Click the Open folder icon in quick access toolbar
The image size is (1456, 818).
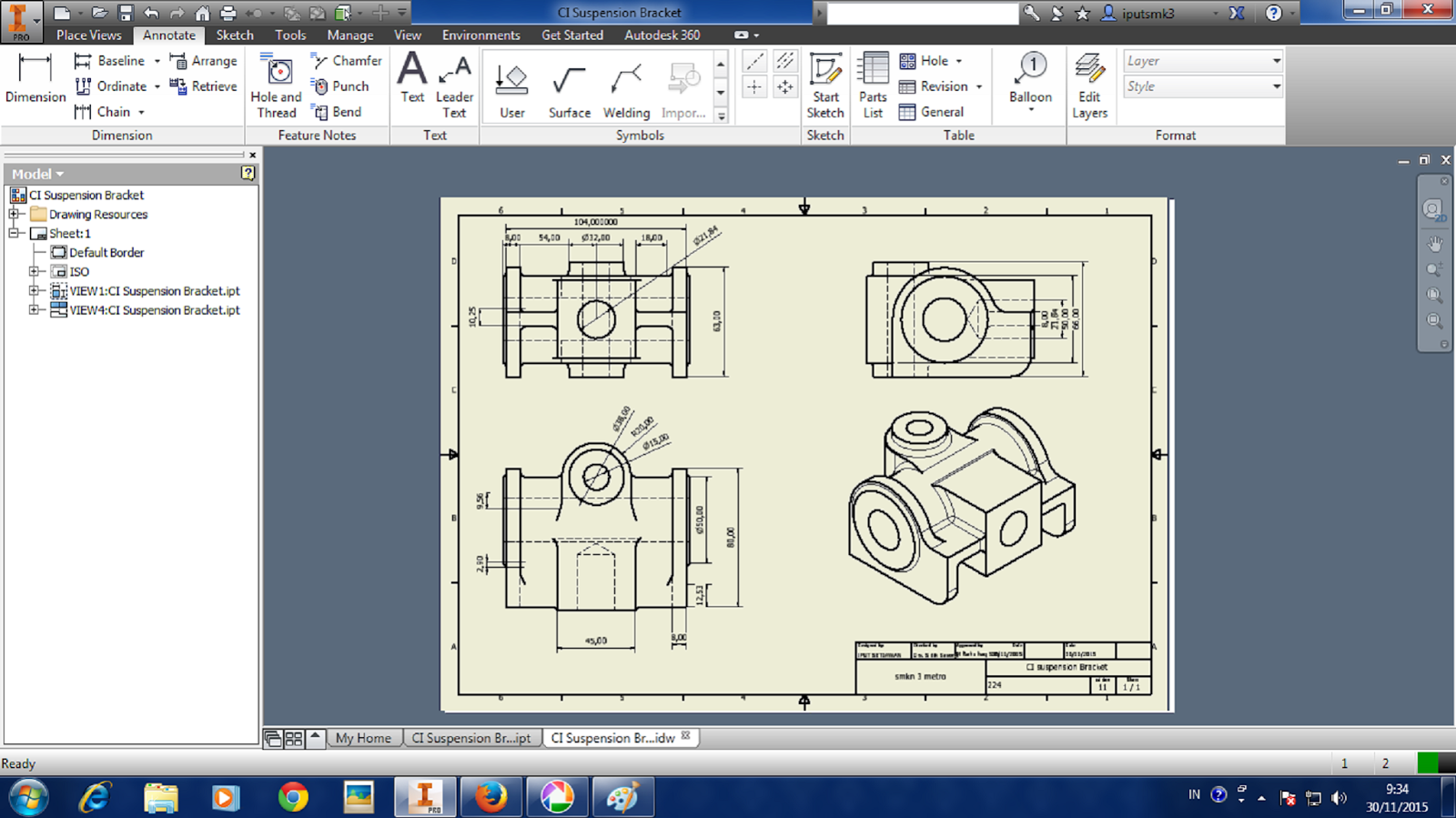[99, 13]
